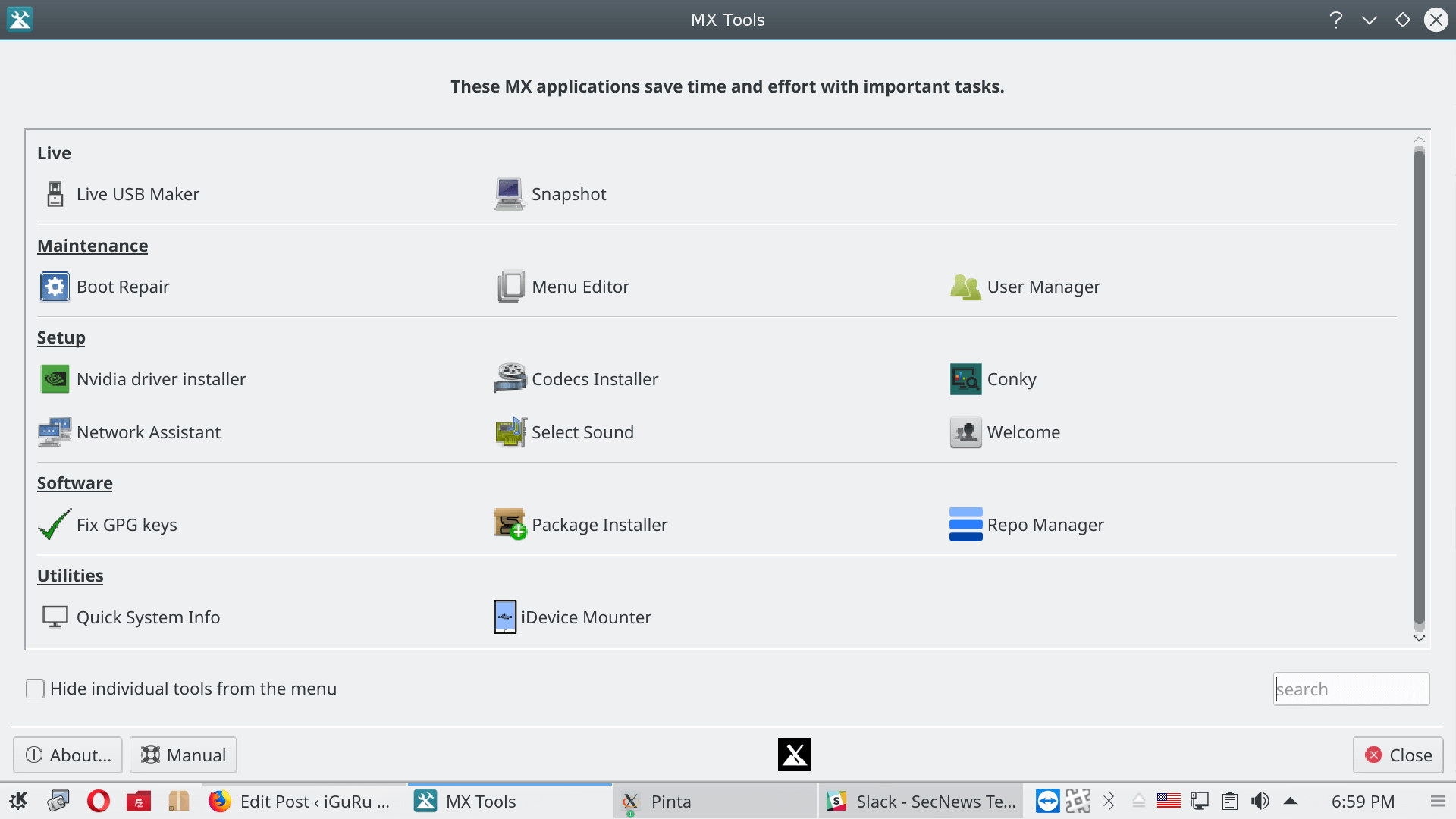Switch to the Pinta taskbar window
This screenshot has width=1456, height=819.
pos(714,801)
